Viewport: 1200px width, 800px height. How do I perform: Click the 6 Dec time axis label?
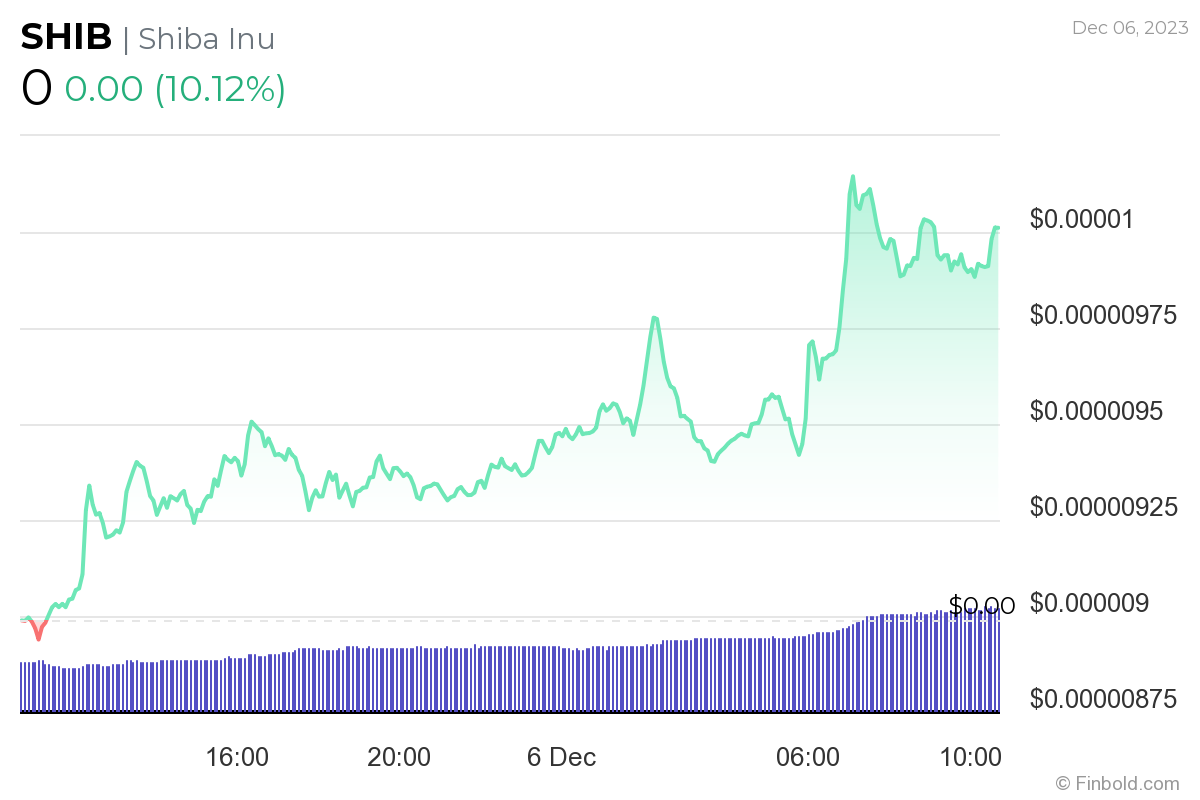561,757
